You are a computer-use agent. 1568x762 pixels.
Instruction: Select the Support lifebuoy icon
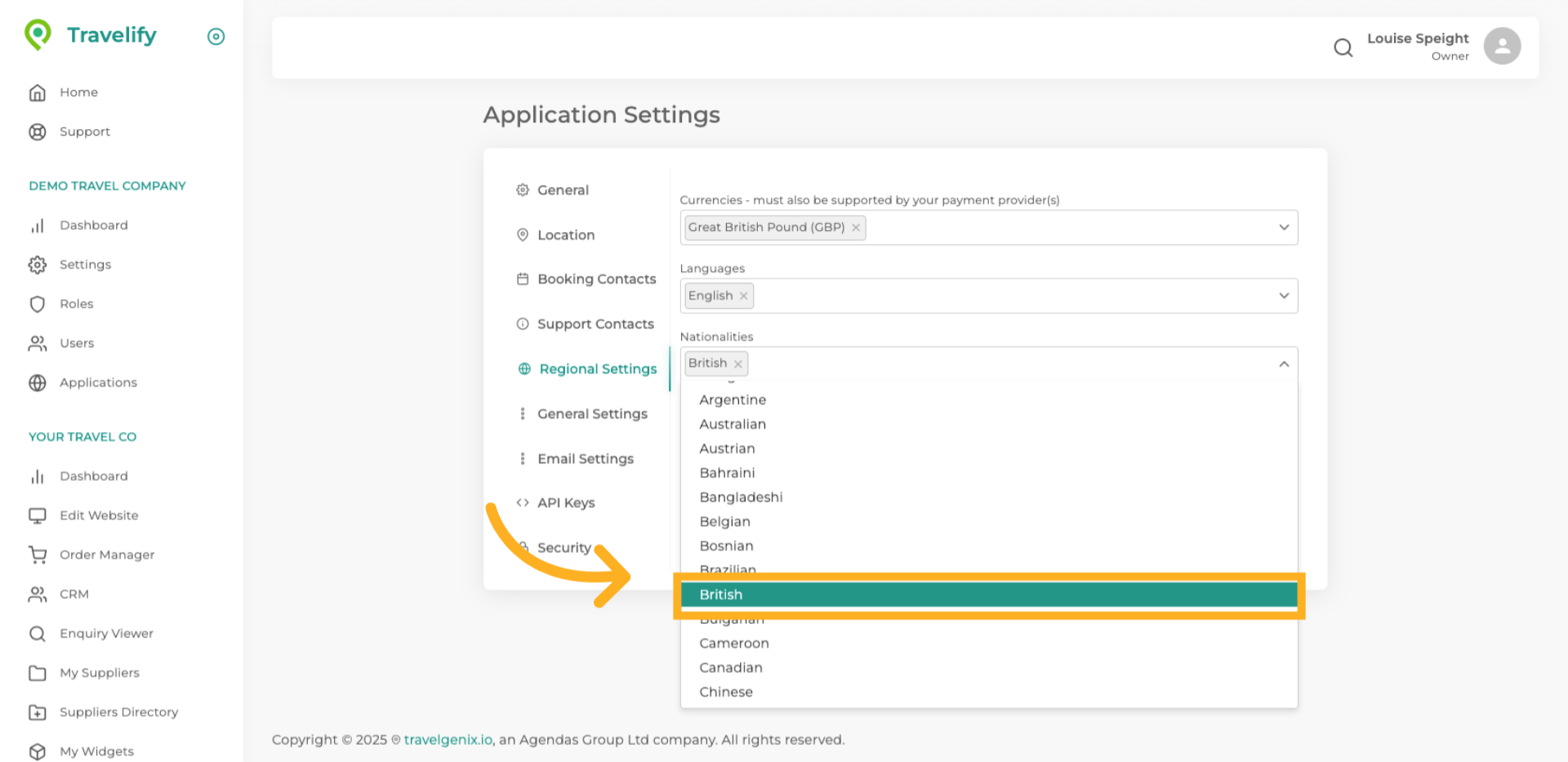click(x=38, y=131)
